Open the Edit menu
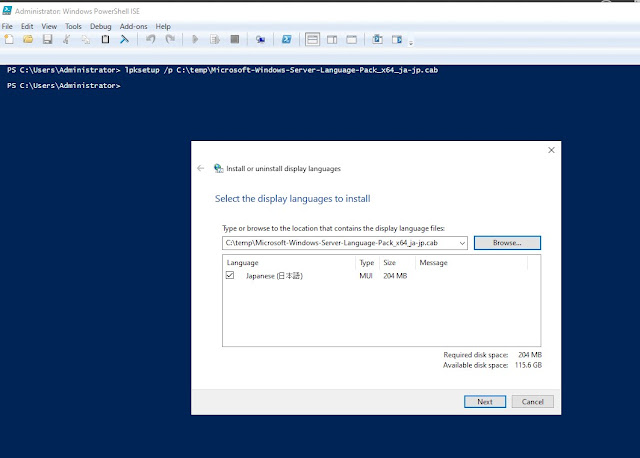The width and height of the screenshot is (640, 458). tap(27, 27)
